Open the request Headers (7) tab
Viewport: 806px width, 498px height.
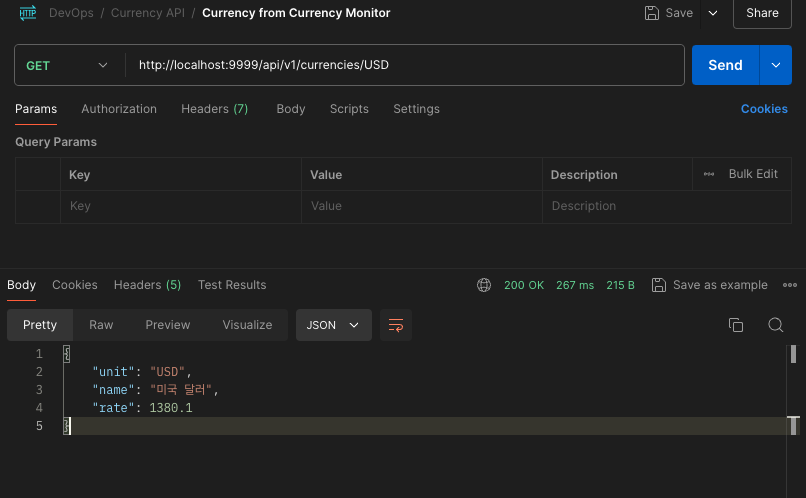(214, 109)
